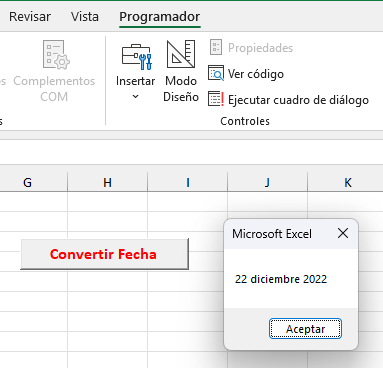Toggle Modo Diseño design mode
This screenshot has width=383, height=368.
181,71
